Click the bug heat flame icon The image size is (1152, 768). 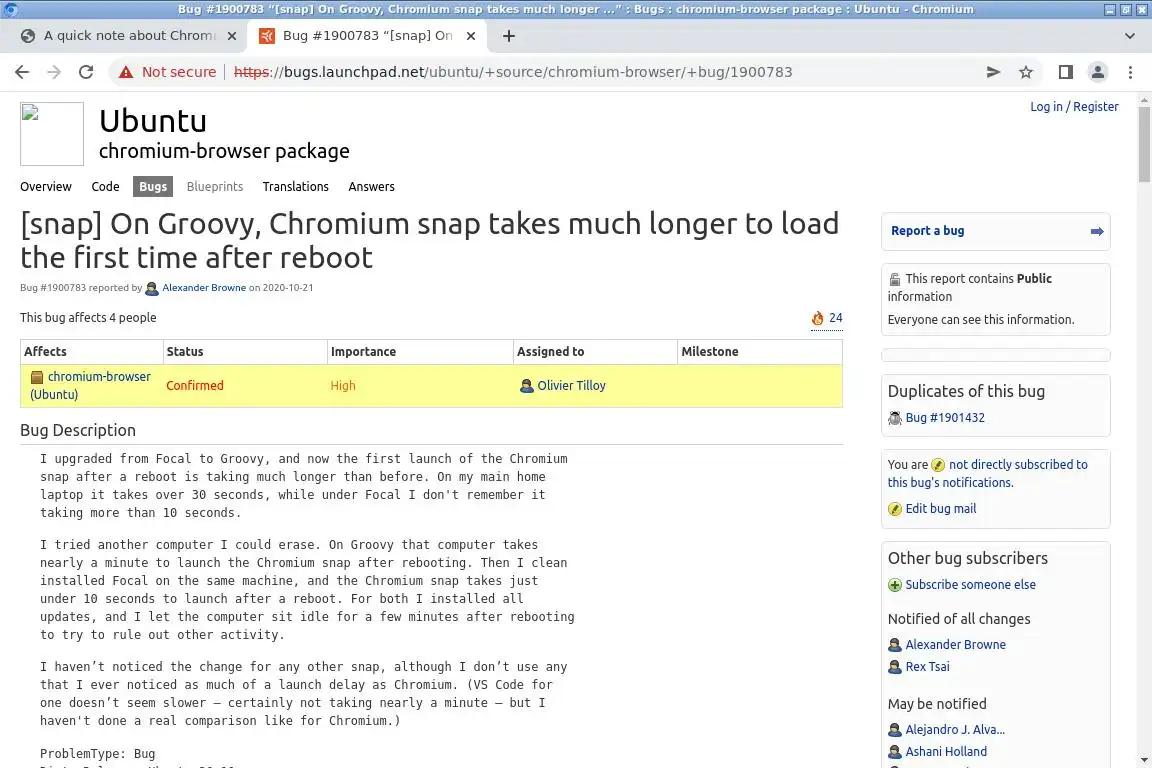click(818, 318)
